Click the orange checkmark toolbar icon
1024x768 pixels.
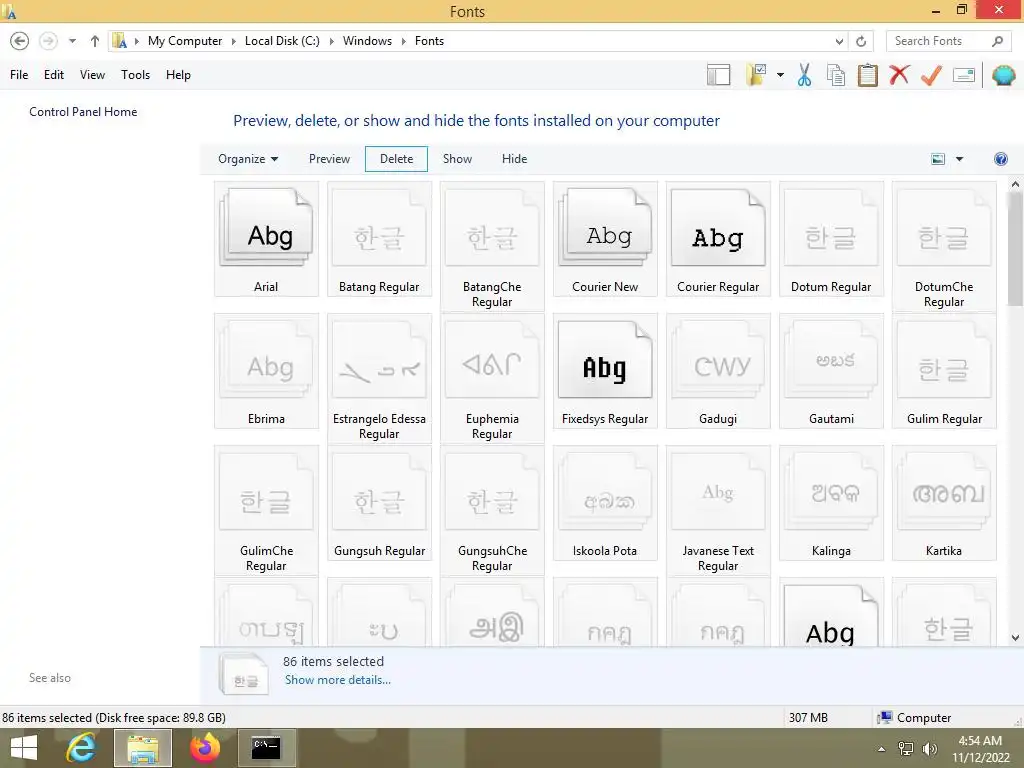pyautogui.click(x=931, y=75)
